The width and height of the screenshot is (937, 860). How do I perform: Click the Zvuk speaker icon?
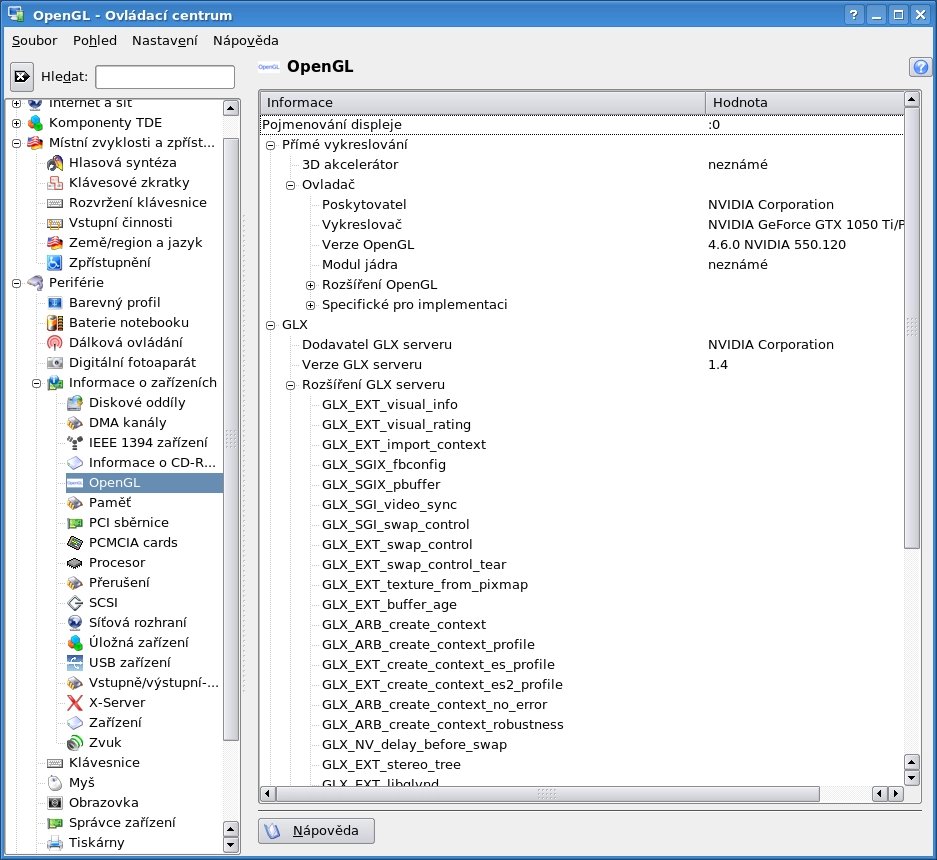(x=75, y=743)
